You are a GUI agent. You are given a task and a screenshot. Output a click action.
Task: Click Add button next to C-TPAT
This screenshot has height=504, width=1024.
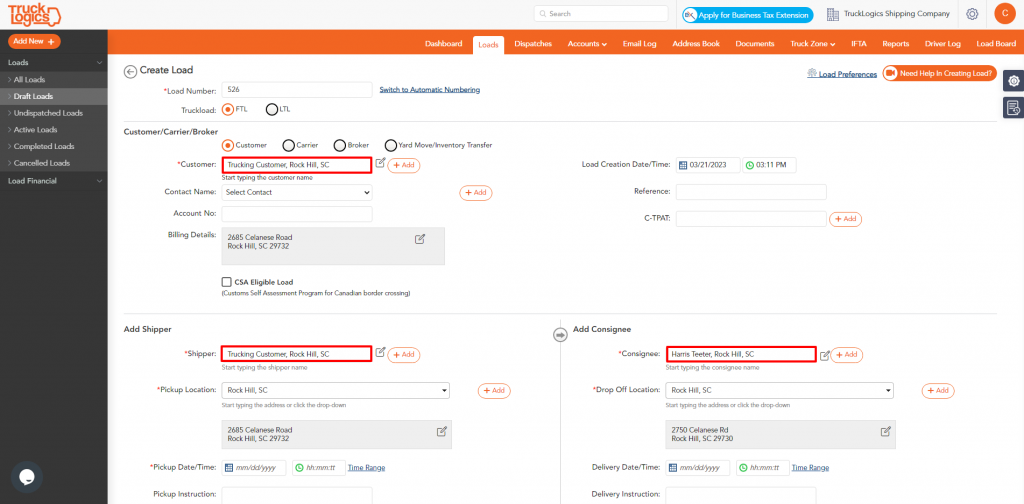(x=845, y=219)
